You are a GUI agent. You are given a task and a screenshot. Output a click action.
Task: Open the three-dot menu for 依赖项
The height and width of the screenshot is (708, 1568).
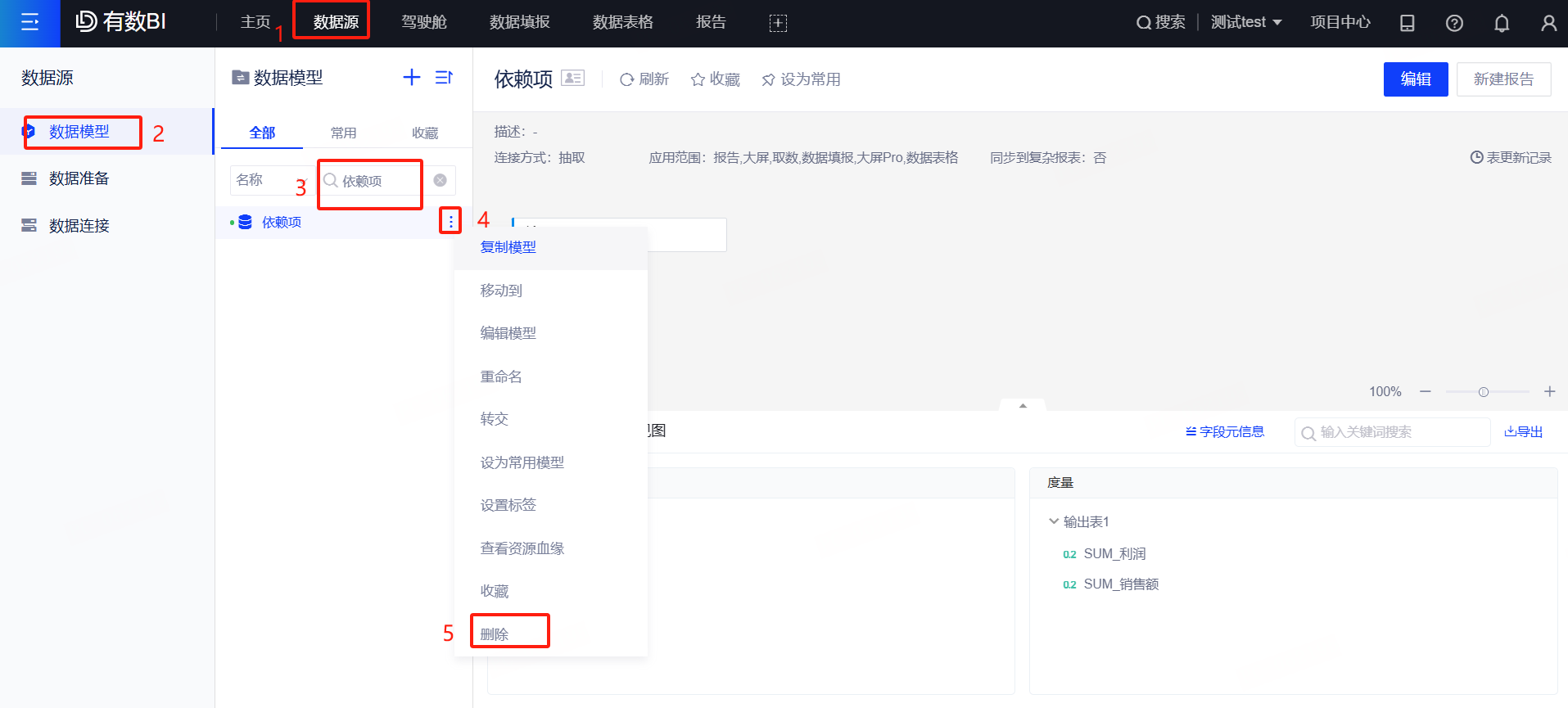pos(450,221)
